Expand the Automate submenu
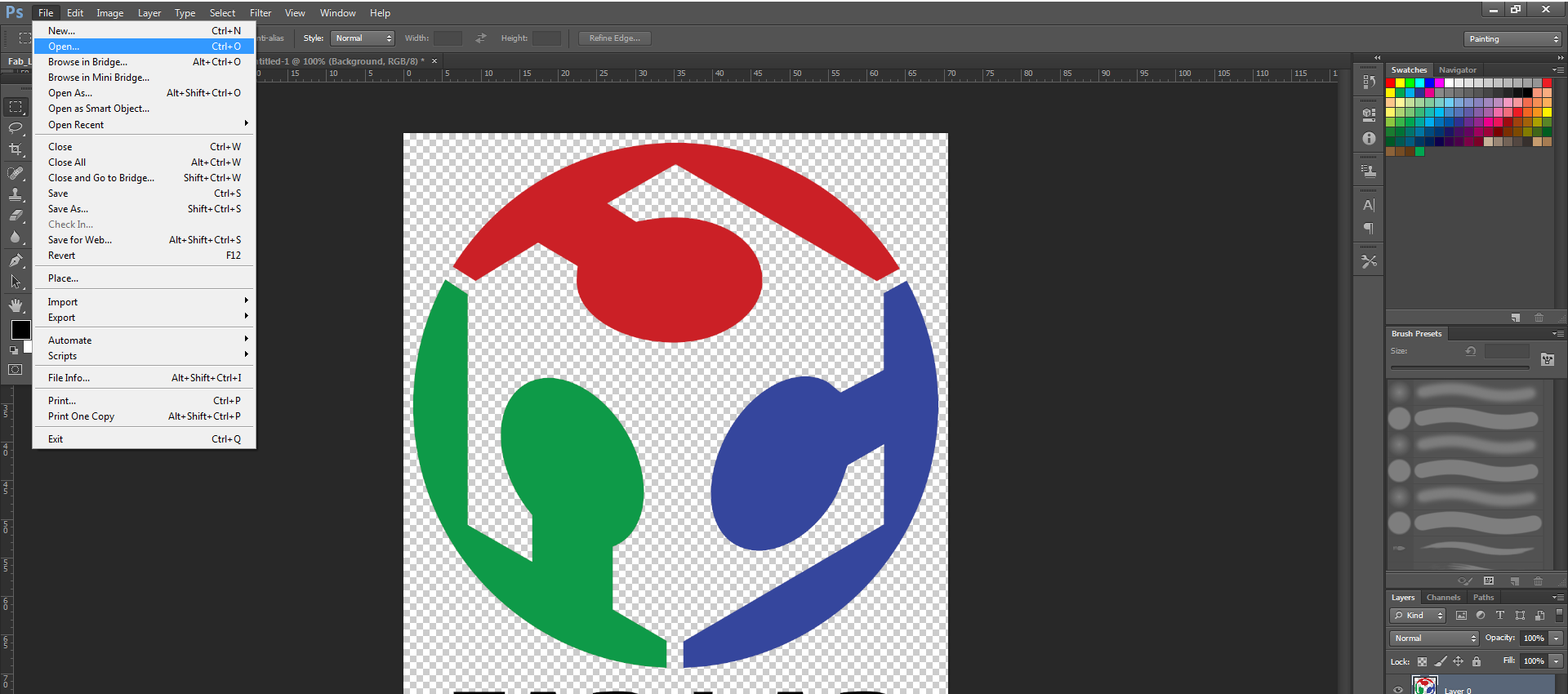This screenshot has height=694, width=1568. [144, 340]
